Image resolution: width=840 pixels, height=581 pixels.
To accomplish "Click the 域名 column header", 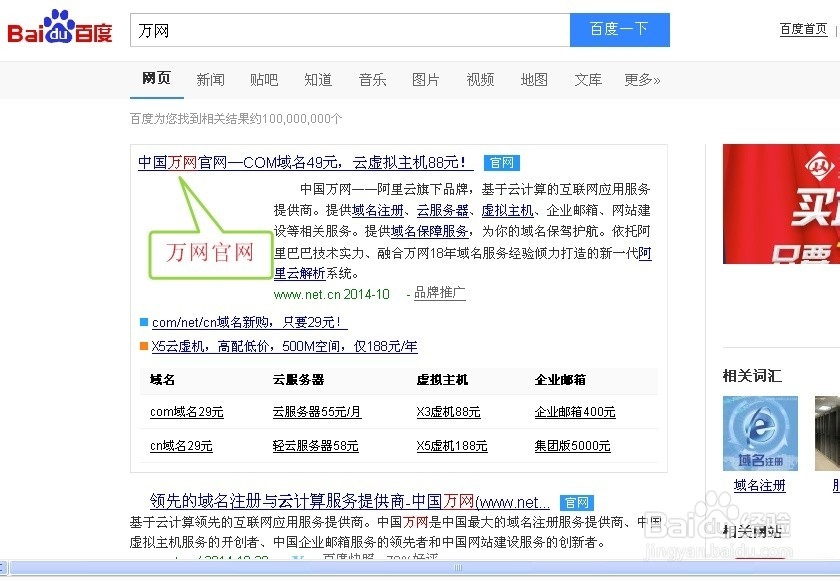I will coord(162,380).
